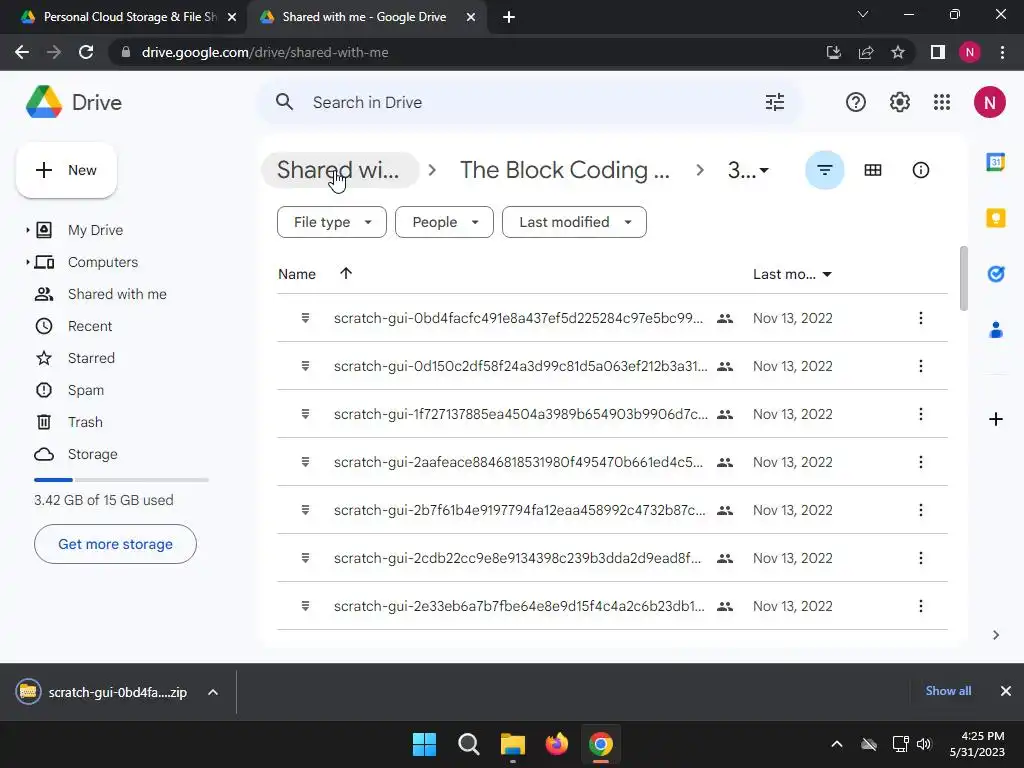Open the Google apps grid
This screenshot has height=768, width=1024.
click(x=942, y=102)
